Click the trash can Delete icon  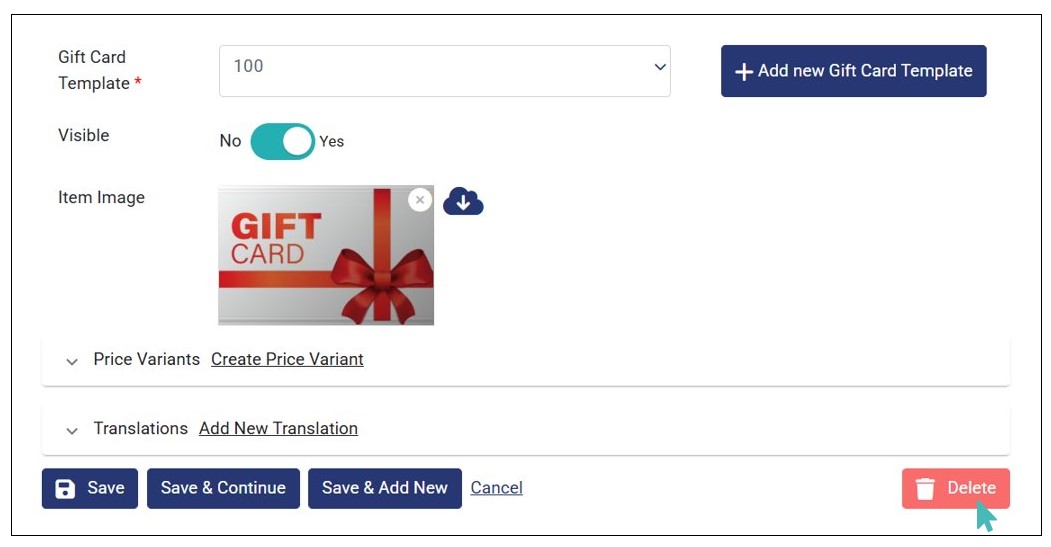tap(925, 489)
